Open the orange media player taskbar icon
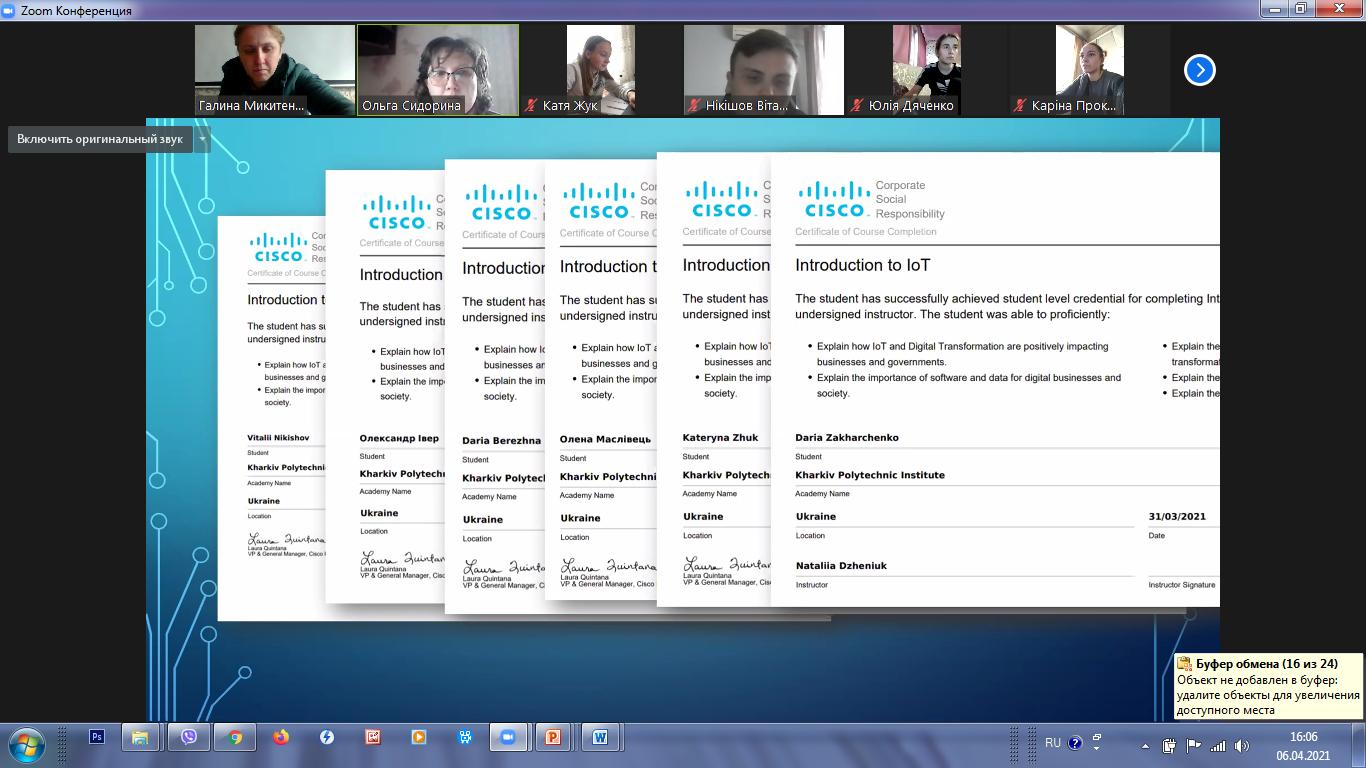This screenshot has width=1366, height=768. pyautogui.click(x=419, y=737)
